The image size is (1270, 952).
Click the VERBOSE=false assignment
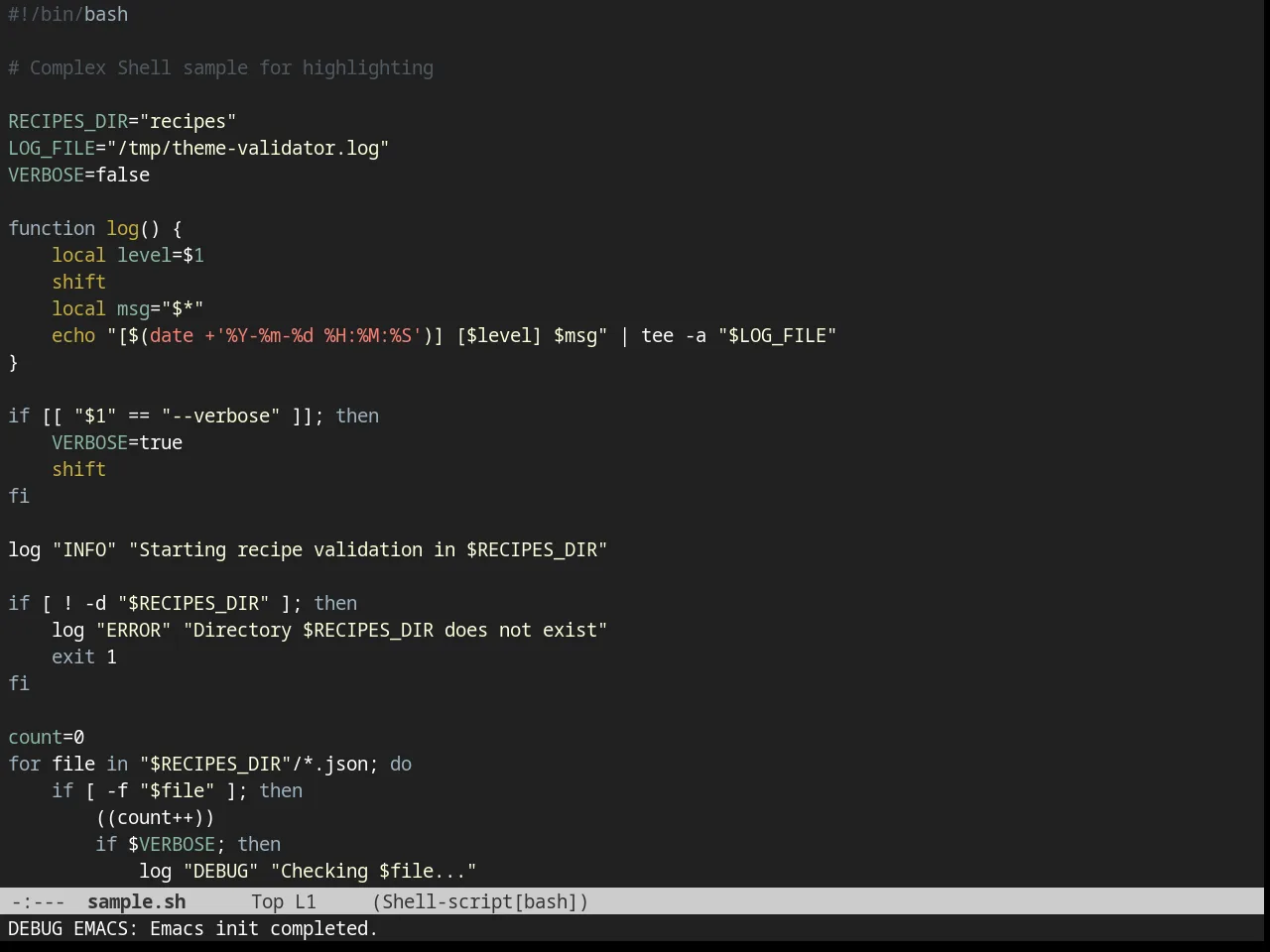[x=79, y=175]
